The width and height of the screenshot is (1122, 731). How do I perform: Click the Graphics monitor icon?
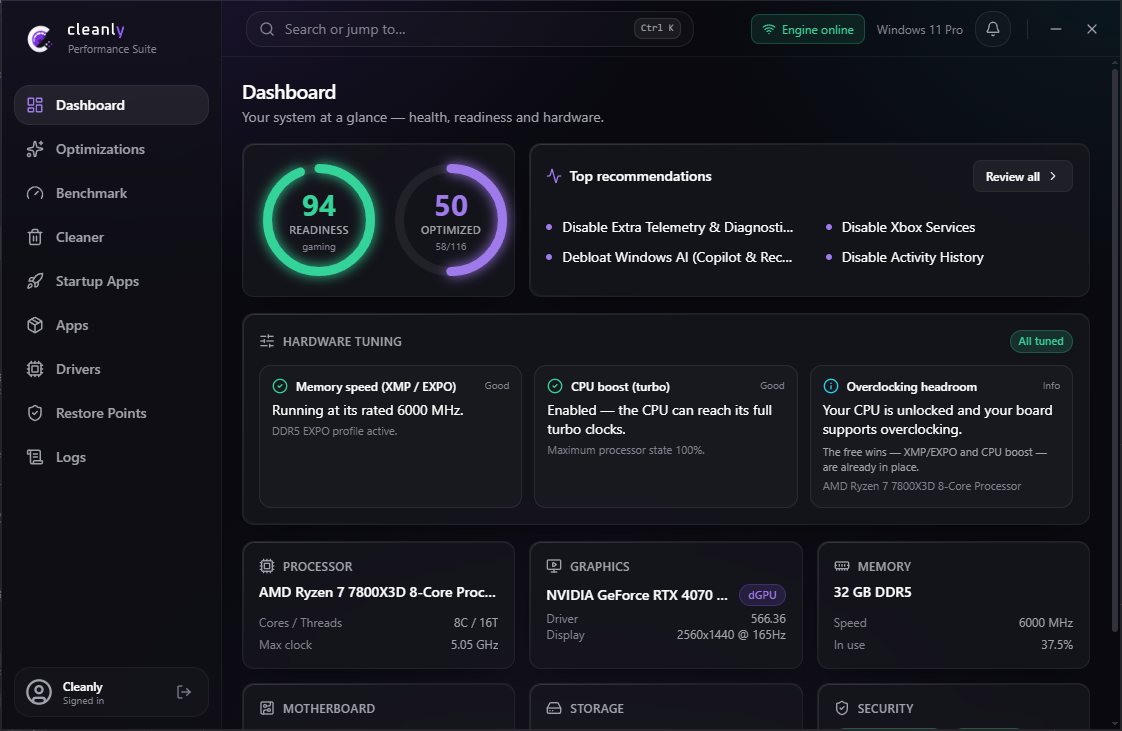[x=554, y=566]
